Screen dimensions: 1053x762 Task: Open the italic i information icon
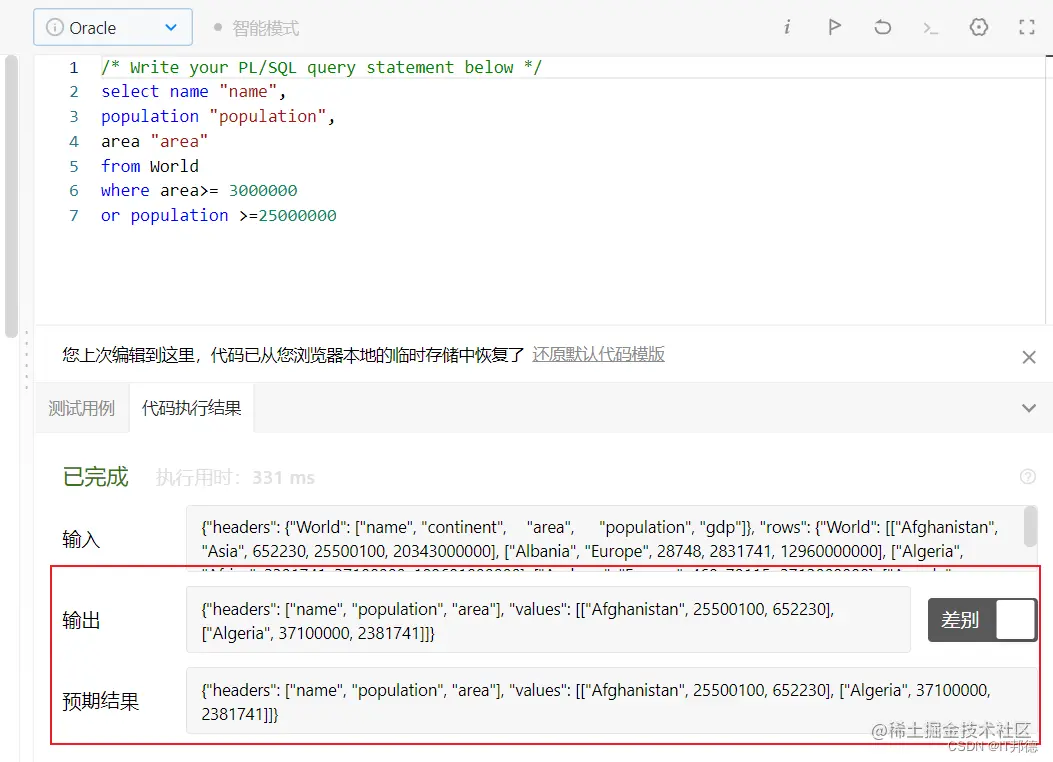click(x=787, y=28)
